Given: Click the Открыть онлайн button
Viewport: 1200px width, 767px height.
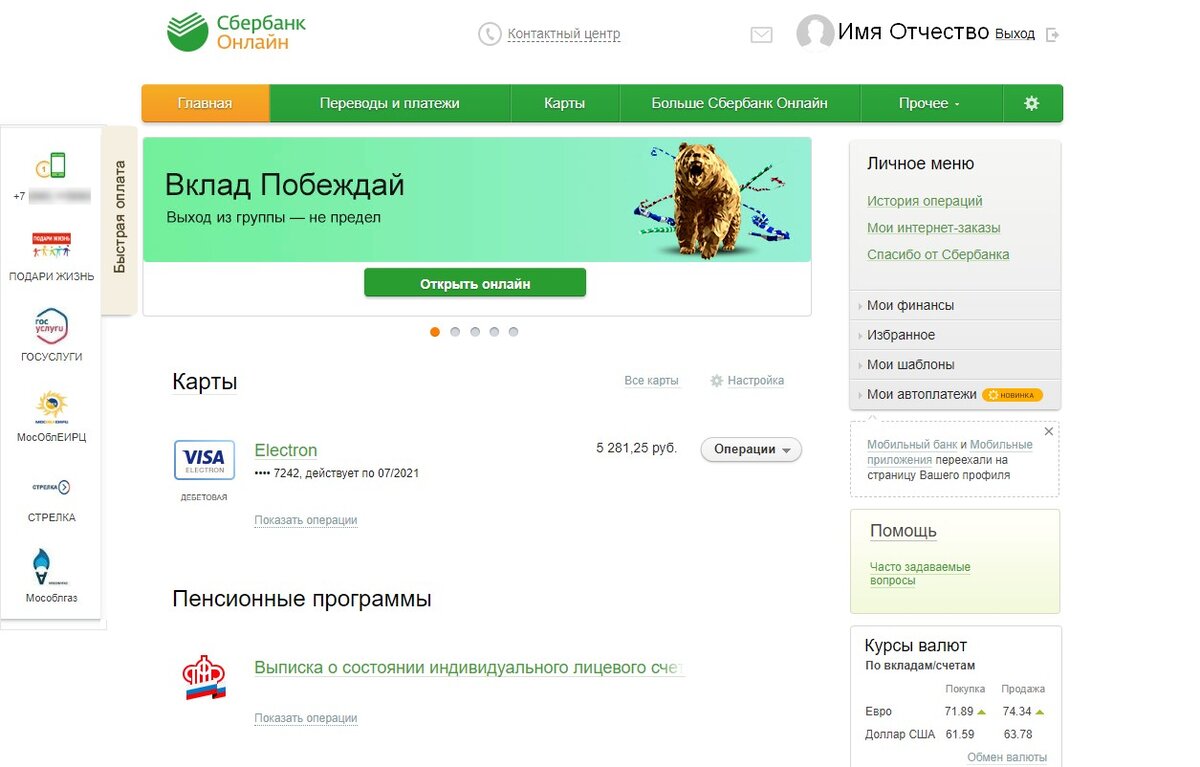Looking at the screenshot, I should [x=475, y=283].
